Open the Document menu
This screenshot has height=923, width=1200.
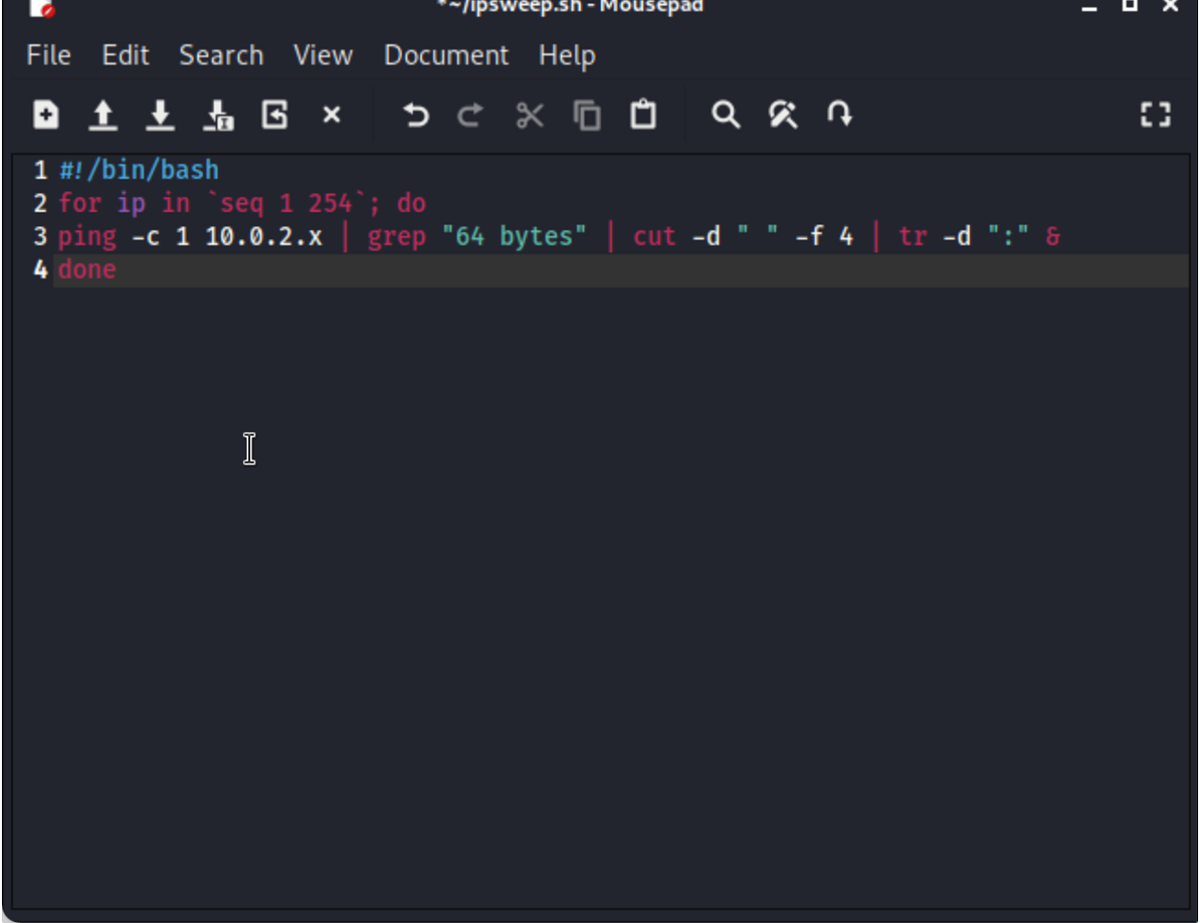click(446, 55)
